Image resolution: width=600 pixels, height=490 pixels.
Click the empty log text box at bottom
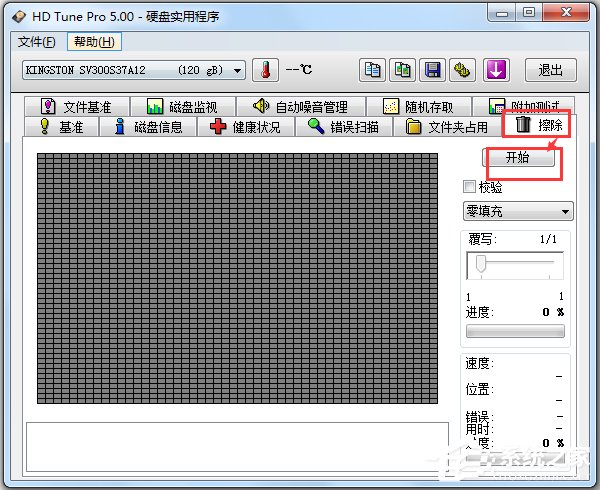[x=237, y=445]
